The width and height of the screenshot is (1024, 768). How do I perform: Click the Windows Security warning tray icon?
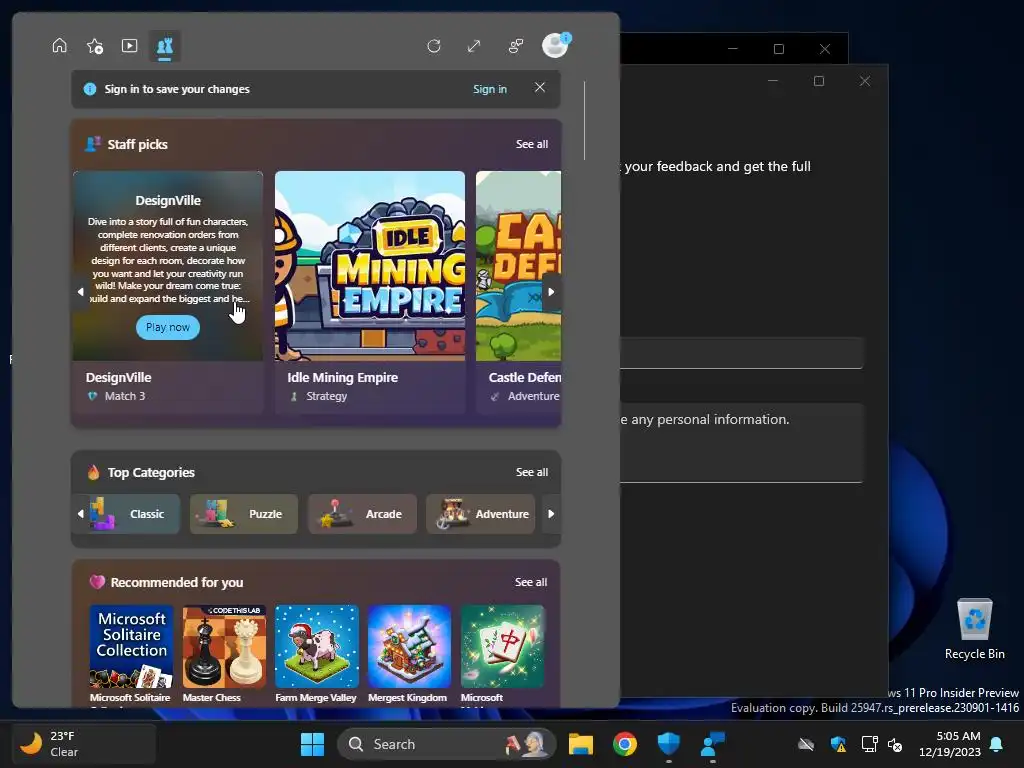tap(838, 744)
